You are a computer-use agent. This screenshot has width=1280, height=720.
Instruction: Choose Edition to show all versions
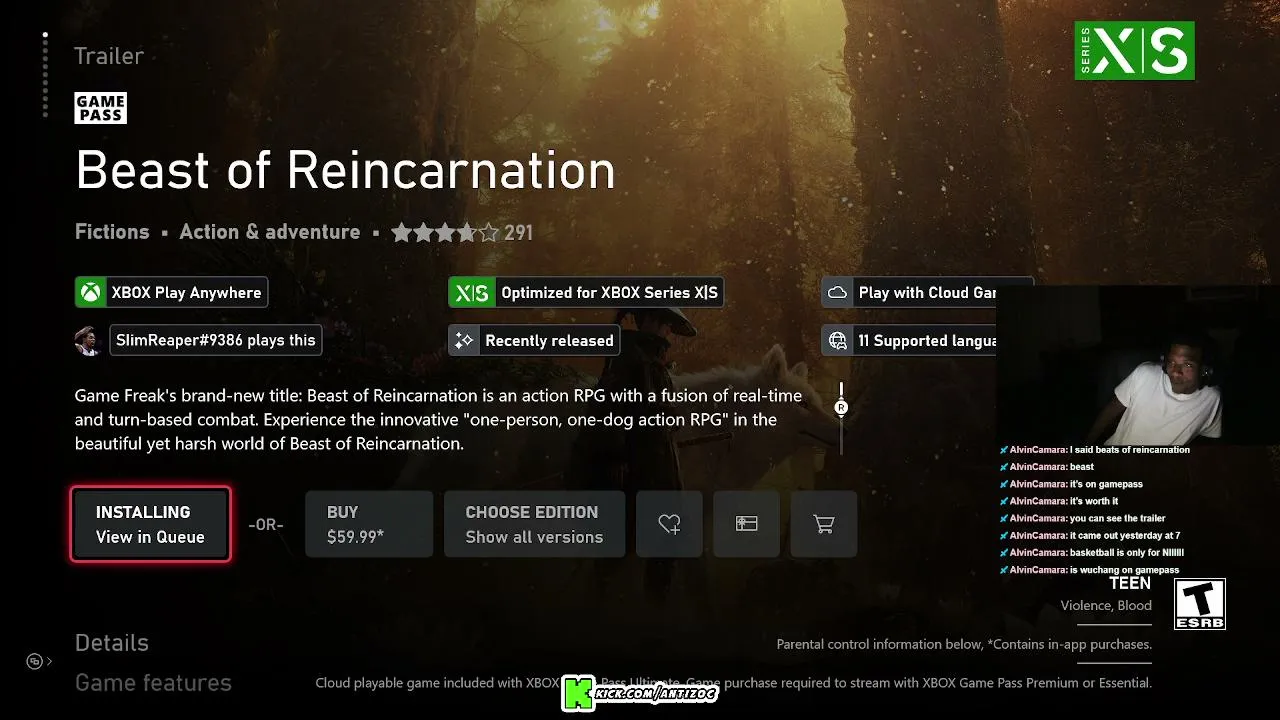coord(534,524)
